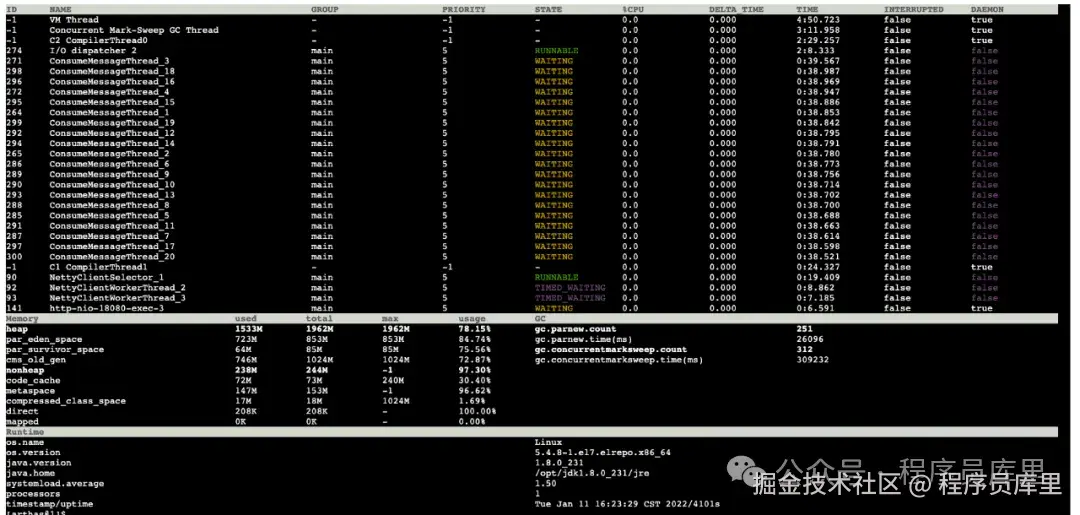Click TIMED_WAITING state of NettyClientWorkerThread_2
The image size is (1080, 515).
pyautogui.click(x=570, y=288)
